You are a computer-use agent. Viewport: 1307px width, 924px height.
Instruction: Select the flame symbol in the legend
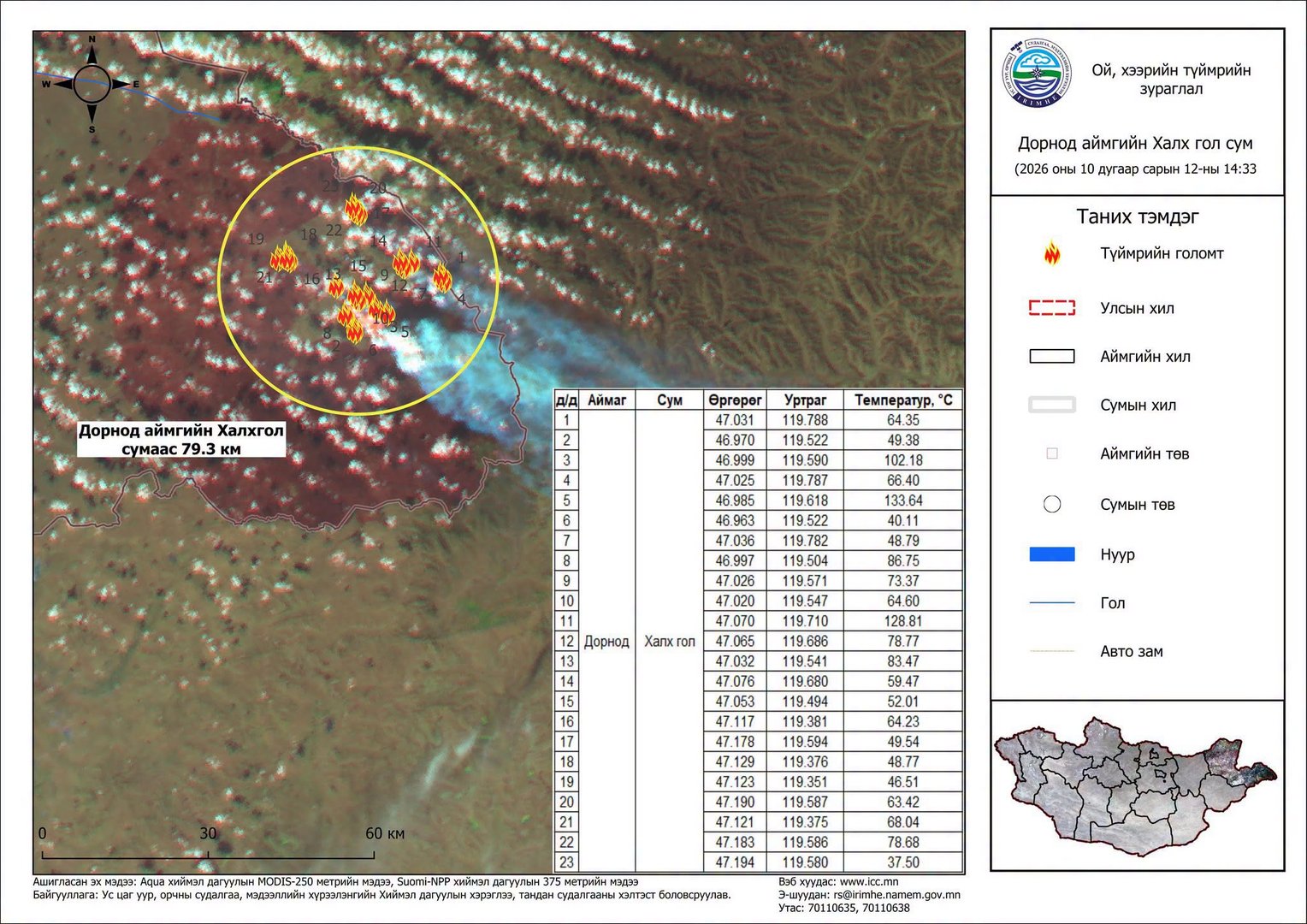pyautogui.click(x=1052, y=253)
